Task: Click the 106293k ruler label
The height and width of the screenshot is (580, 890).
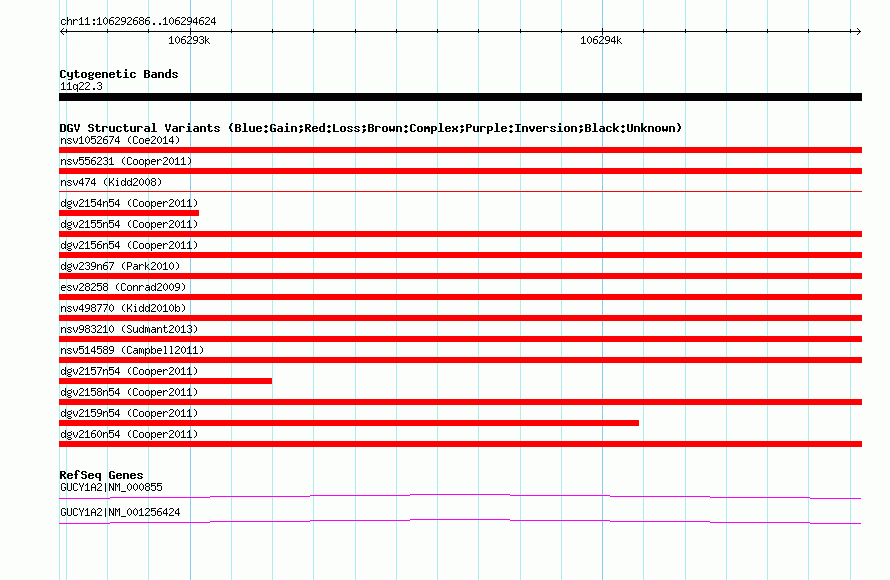Action: (x=189, y=40)
